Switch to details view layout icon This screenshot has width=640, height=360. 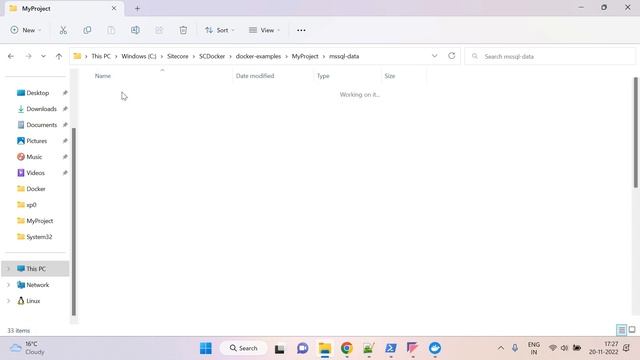tap(621, 330)
